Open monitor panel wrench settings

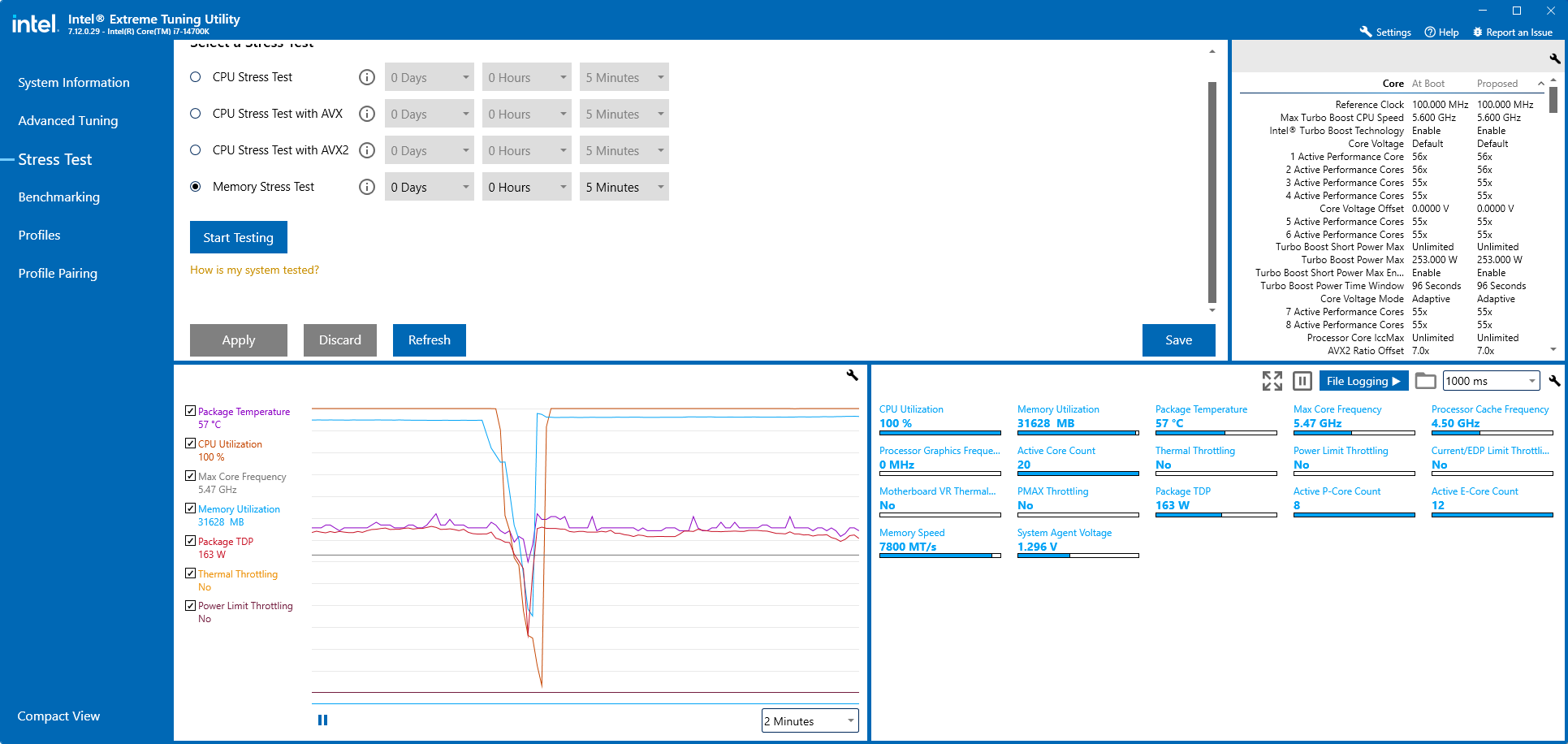pyautogui.click(x=1554, y=380)
